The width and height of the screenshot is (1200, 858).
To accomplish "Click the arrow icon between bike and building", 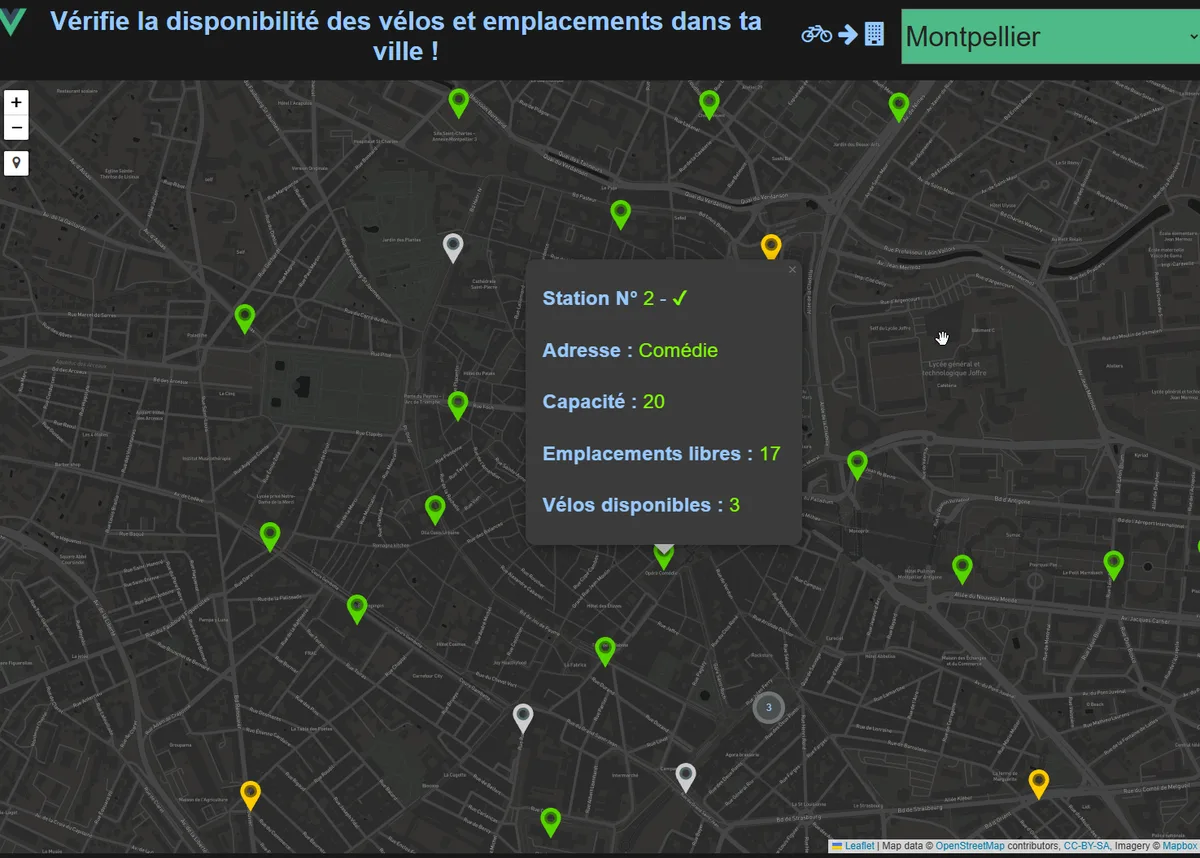I will click(x=846, y=34).
